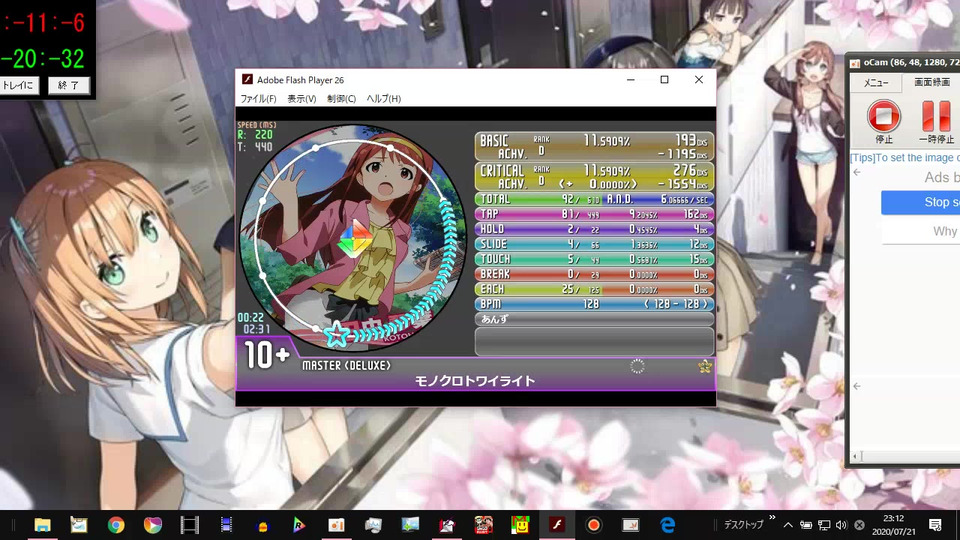Click the CRITICAL ACHV. row

594,177
